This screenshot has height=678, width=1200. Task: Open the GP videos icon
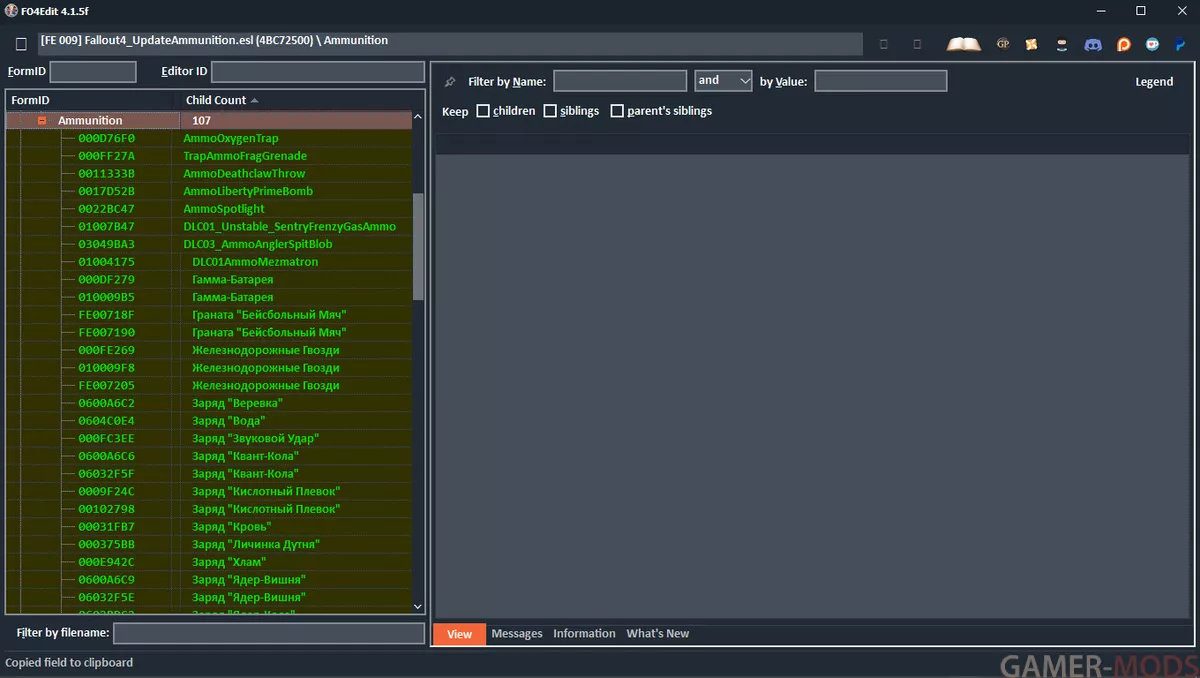[x=1003, y=44]
